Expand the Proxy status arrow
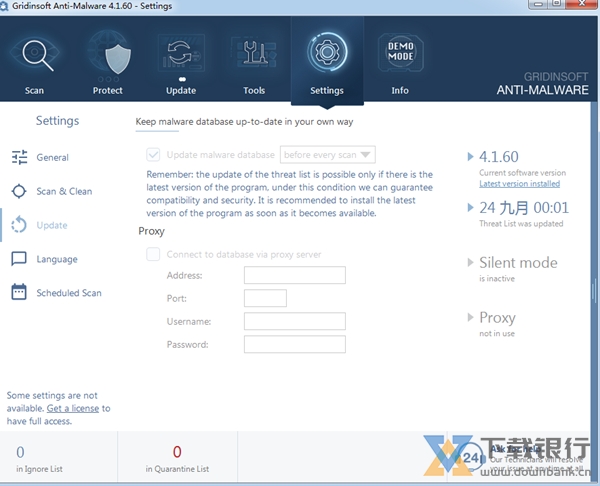The height and width of the screenshot is (486, 600). (x=470, y=317)
